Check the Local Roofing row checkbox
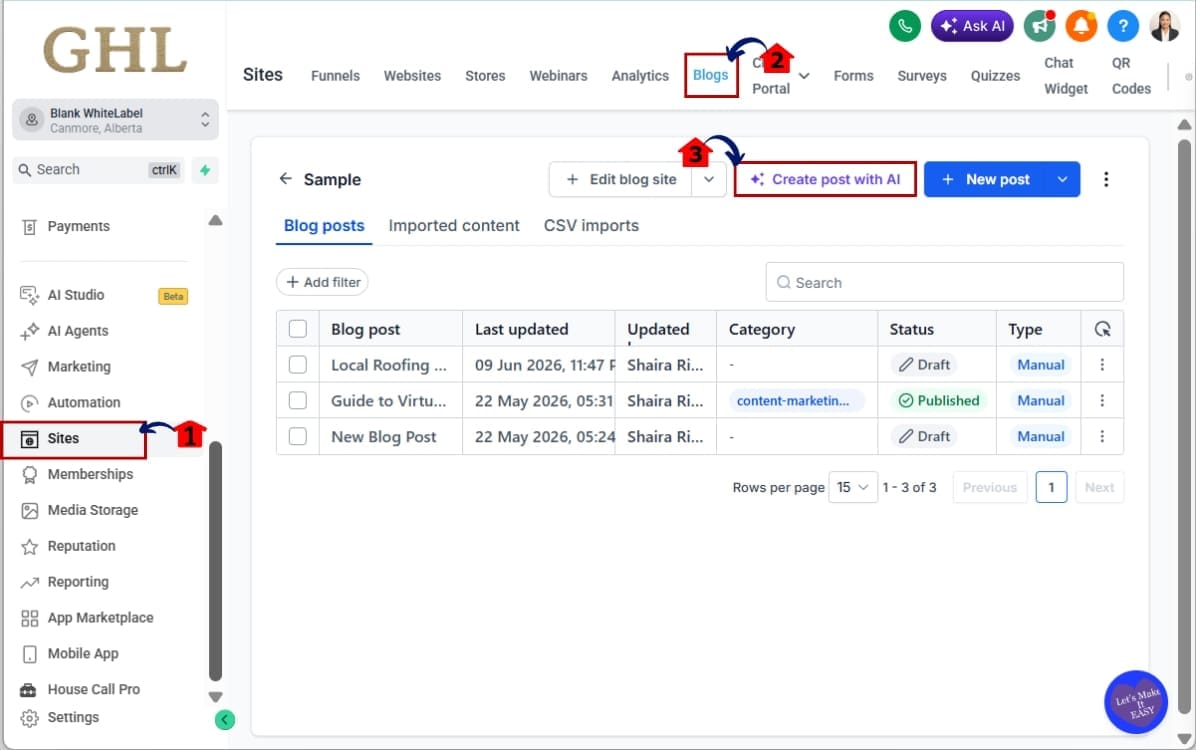 point(297,365)
